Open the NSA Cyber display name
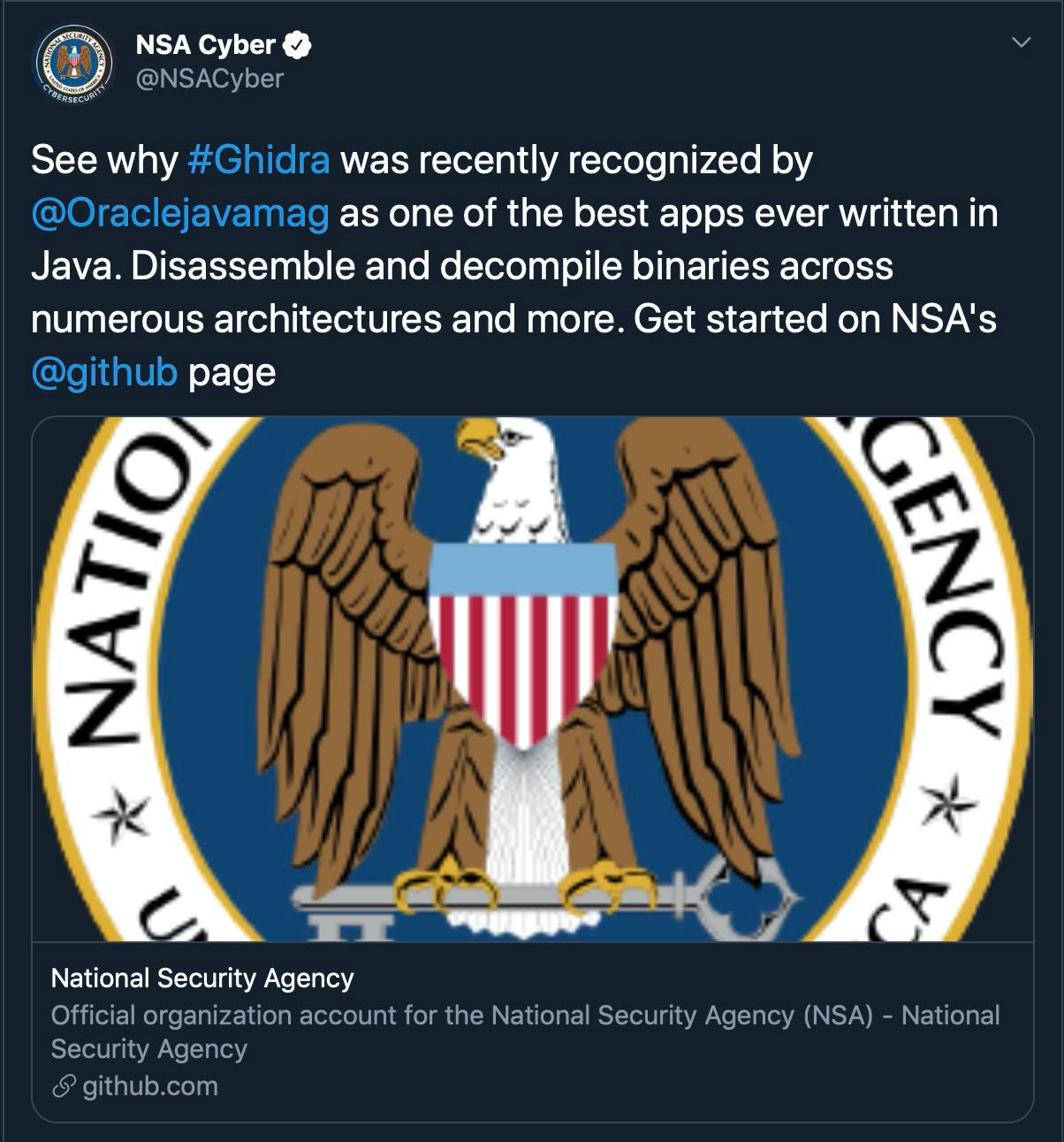 pos(205,44)
